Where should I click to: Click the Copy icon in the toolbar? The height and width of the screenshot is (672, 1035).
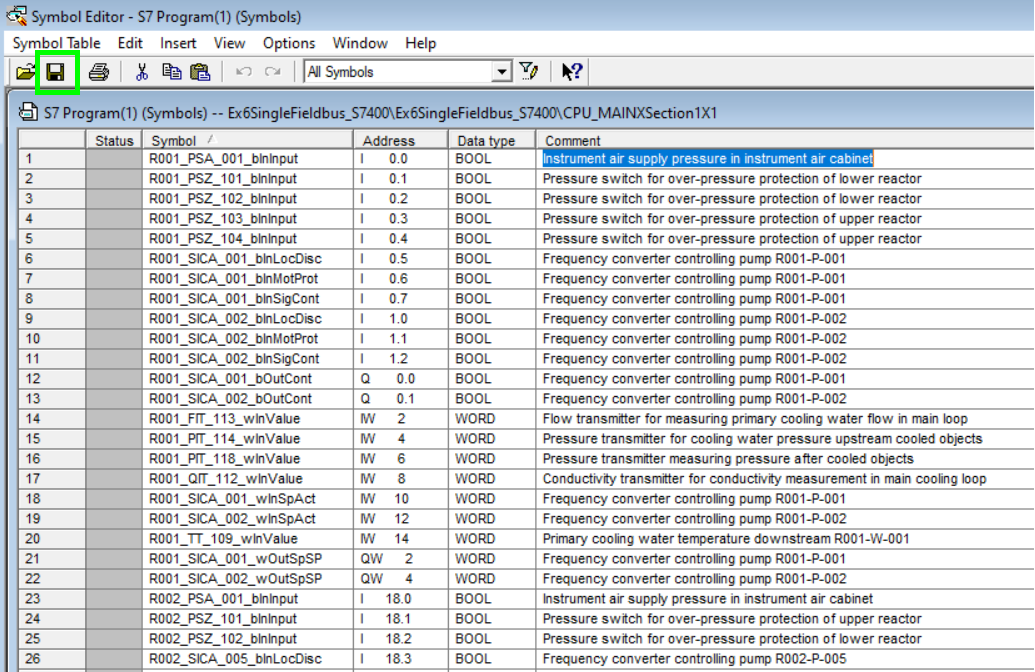171,72
